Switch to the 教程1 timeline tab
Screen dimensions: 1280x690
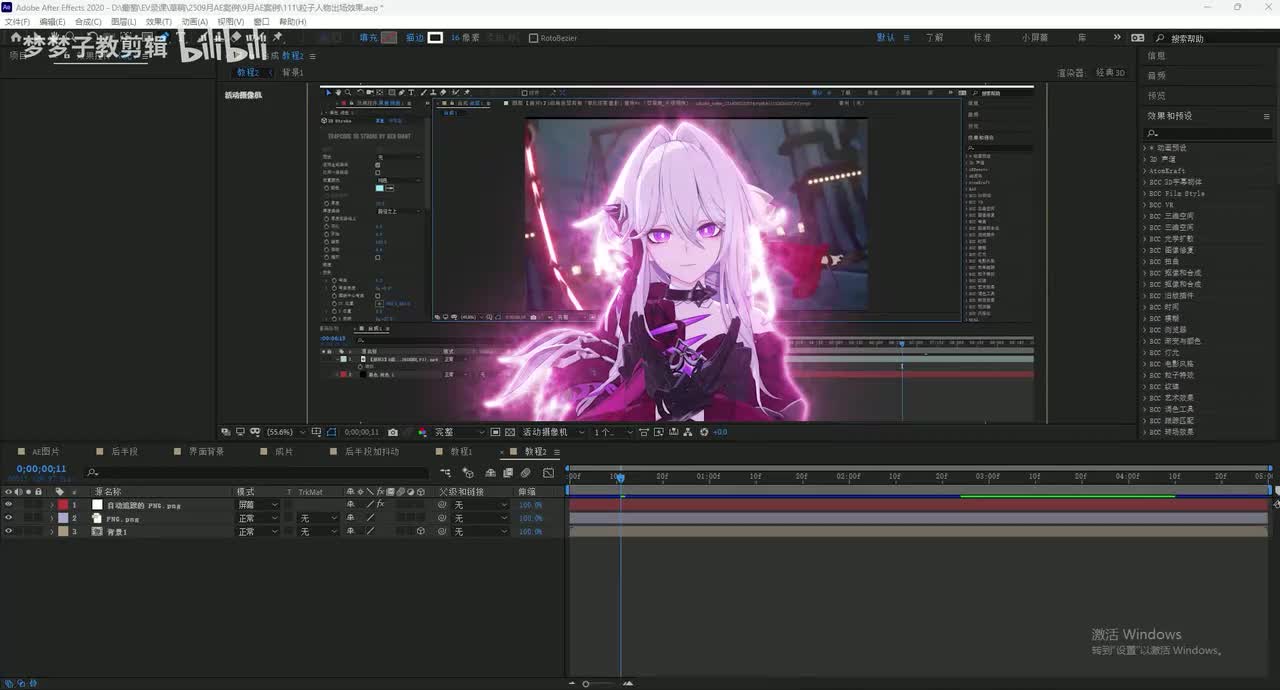(x=461, y=452)
